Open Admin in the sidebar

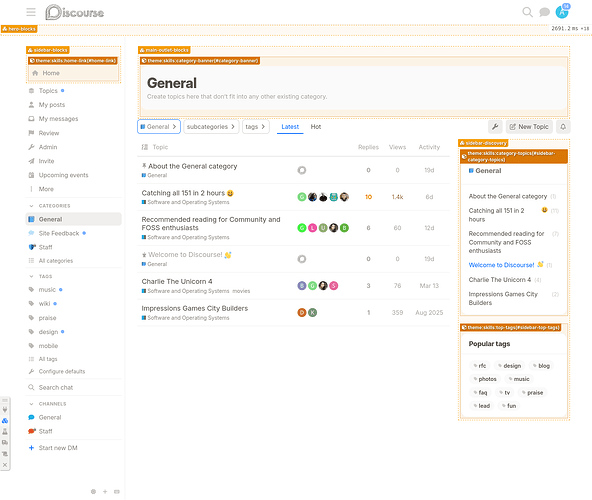coord(74,147)
